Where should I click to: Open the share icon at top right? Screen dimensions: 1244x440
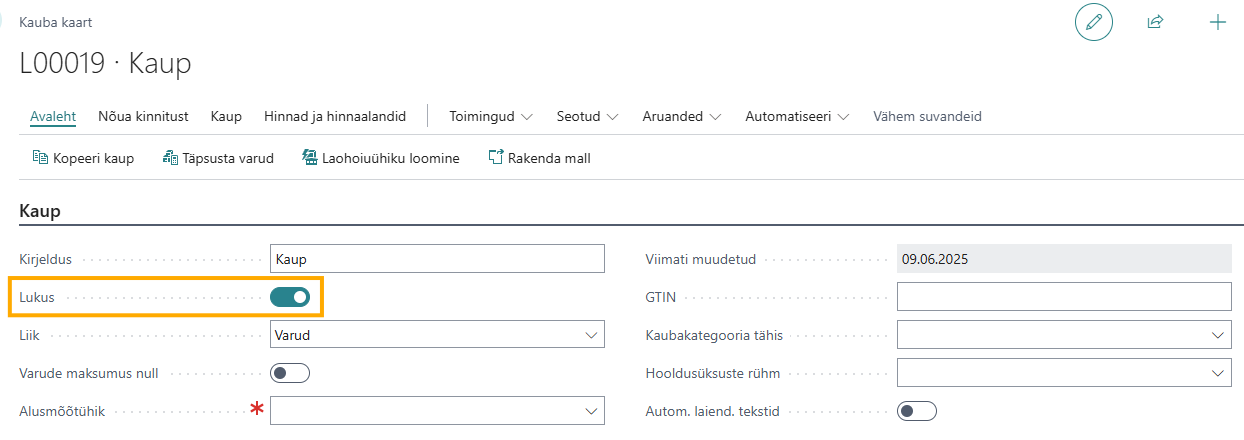[x=1156, y=22]
